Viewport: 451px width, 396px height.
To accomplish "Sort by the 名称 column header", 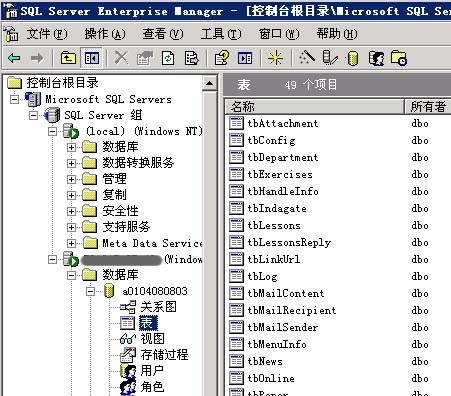I will pos(314,107).
